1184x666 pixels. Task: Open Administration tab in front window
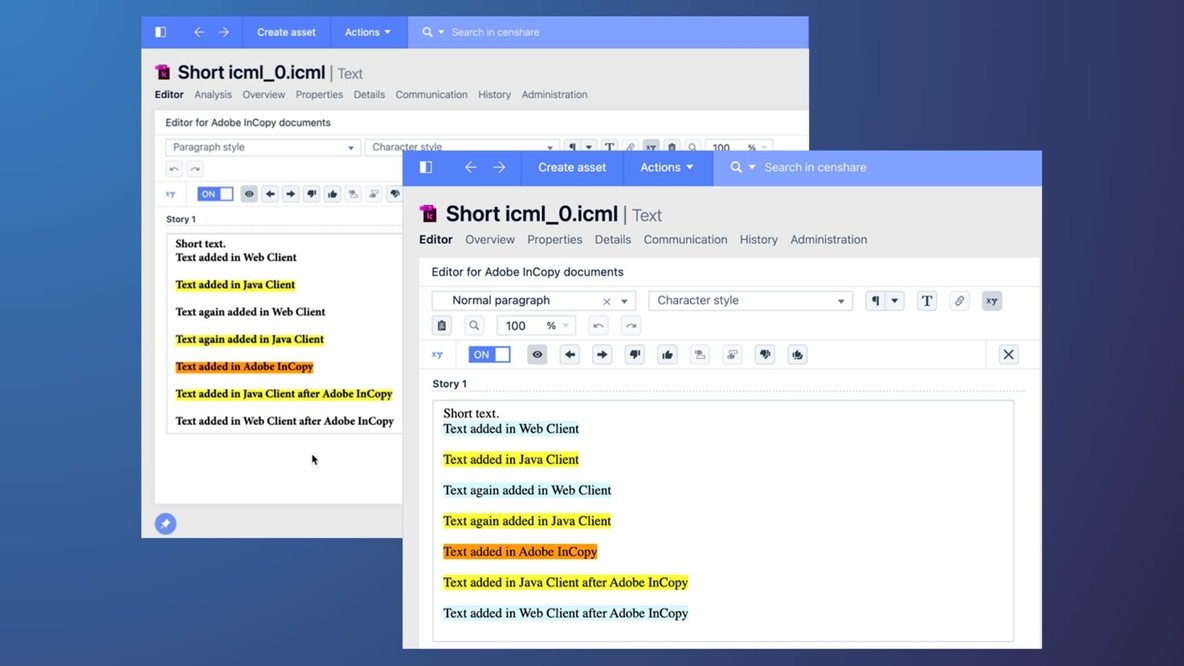click(x=828, y=239)
